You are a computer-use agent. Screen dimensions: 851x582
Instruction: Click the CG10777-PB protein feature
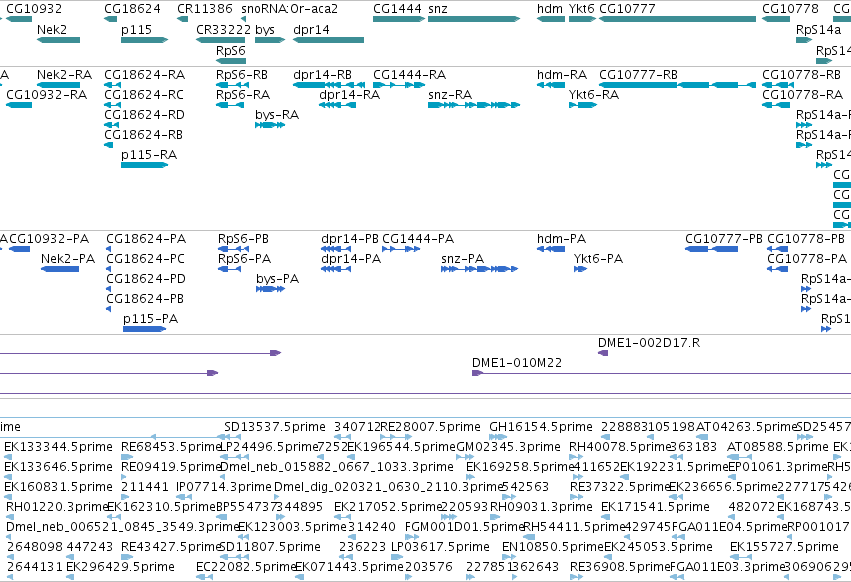click(711, 249)
